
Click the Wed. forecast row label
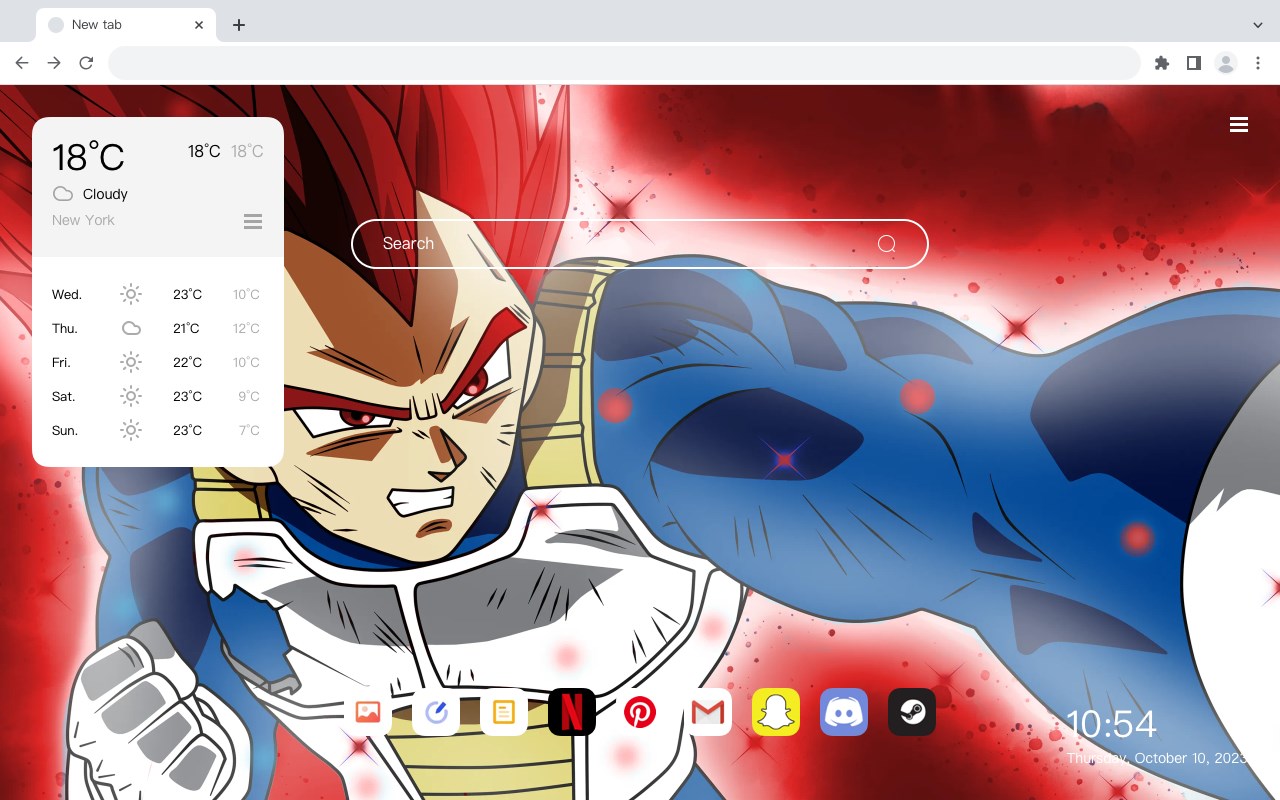coord(67,294)
